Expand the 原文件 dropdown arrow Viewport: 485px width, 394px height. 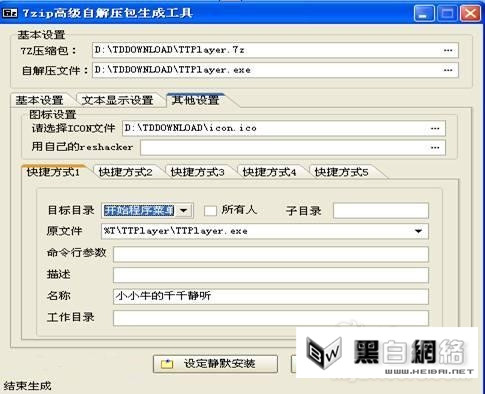point(418,231)
